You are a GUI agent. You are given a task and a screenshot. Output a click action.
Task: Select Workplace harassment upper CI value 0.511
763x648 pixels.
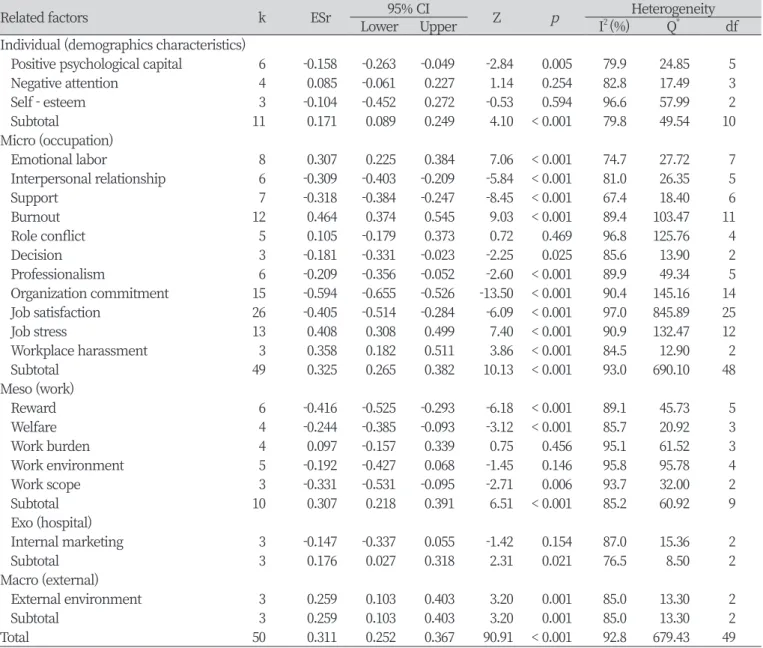point(438,351)
